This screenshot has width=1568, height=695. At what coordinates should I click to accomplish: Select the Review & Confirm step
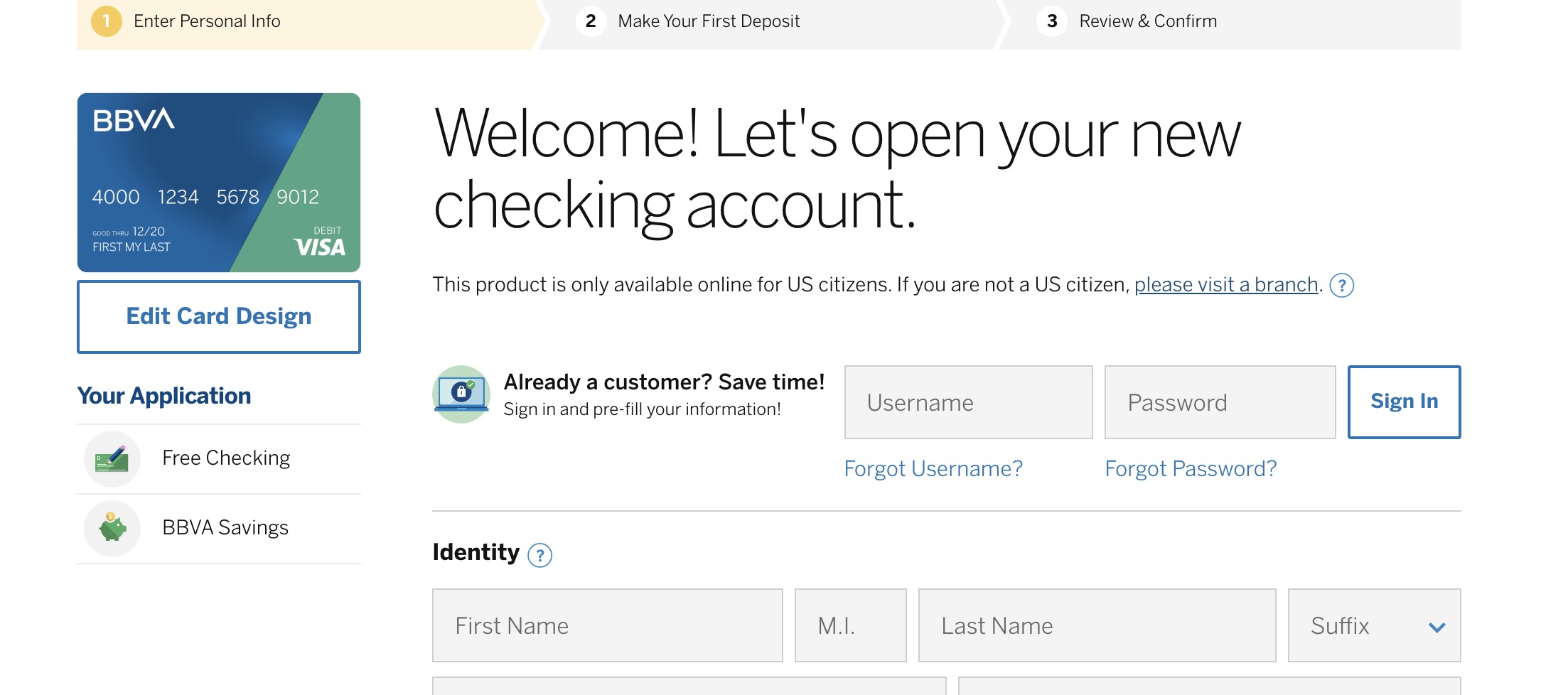(1148, 21)
